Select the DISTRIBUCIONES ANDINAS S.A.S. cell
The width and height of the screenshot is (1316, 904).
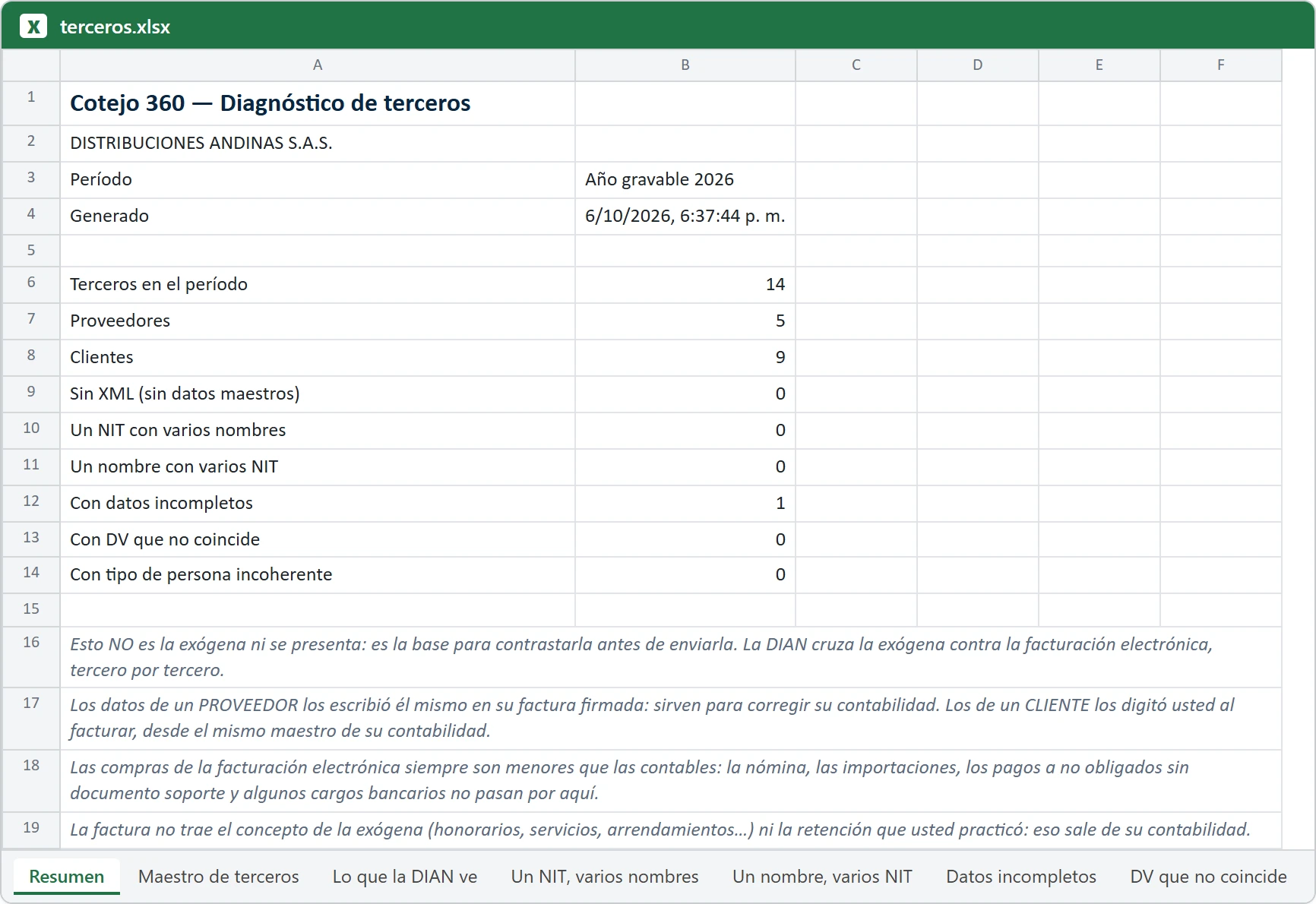click(318, 144)
